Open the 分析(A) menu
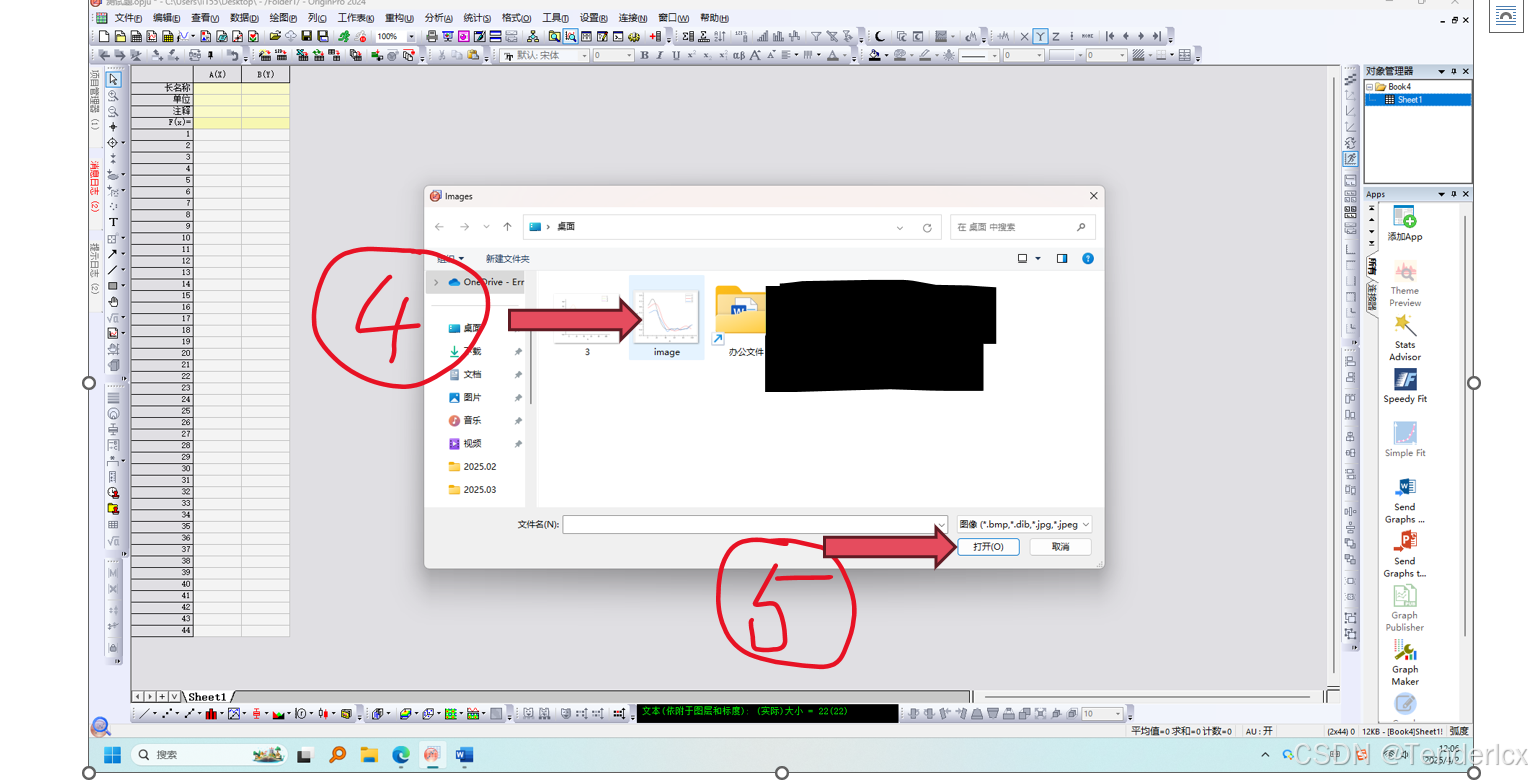1532x781 pixels. click(439, 18)
